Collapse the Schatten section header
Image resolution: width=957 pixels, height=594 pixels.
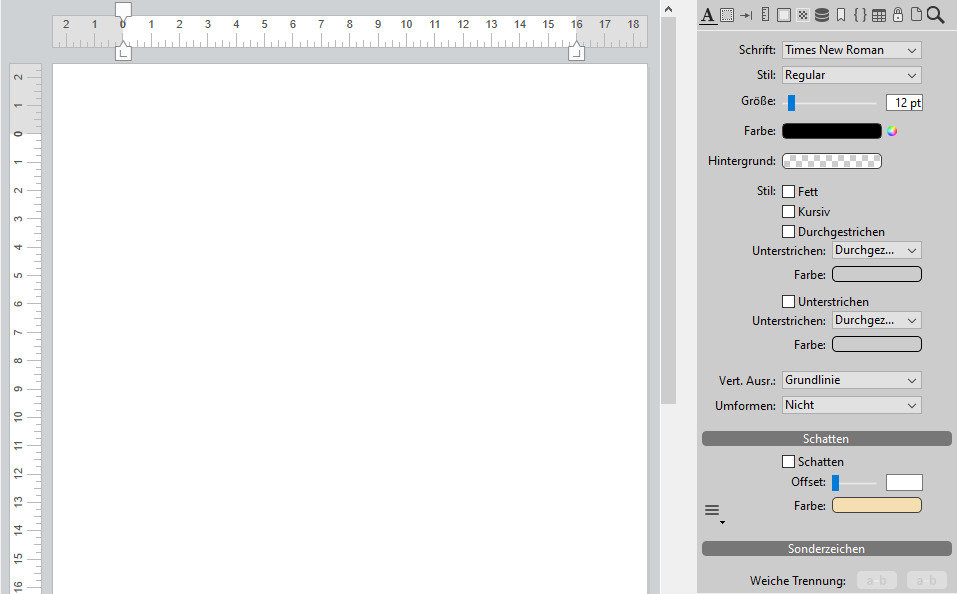click(826, 439)
